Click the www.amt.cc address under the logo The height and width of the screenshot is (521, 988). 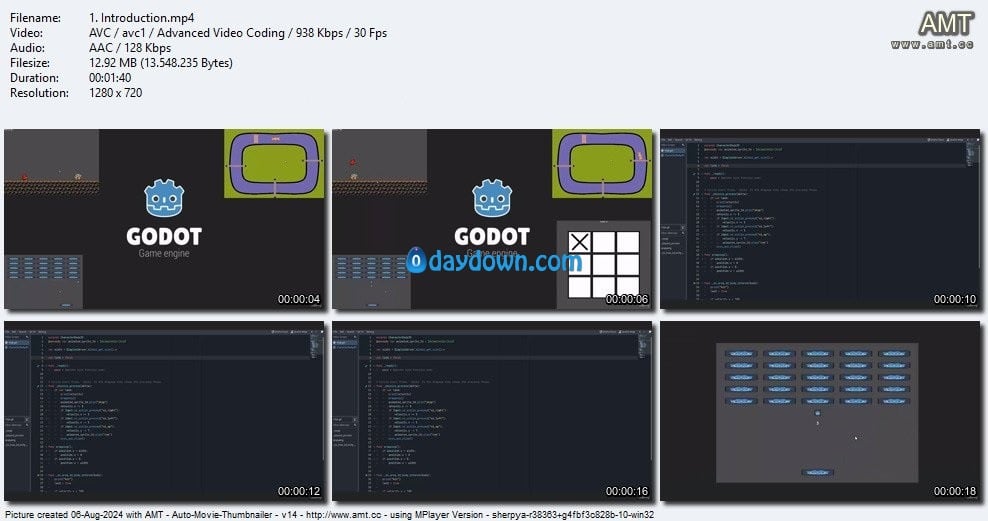click(932, 44)
